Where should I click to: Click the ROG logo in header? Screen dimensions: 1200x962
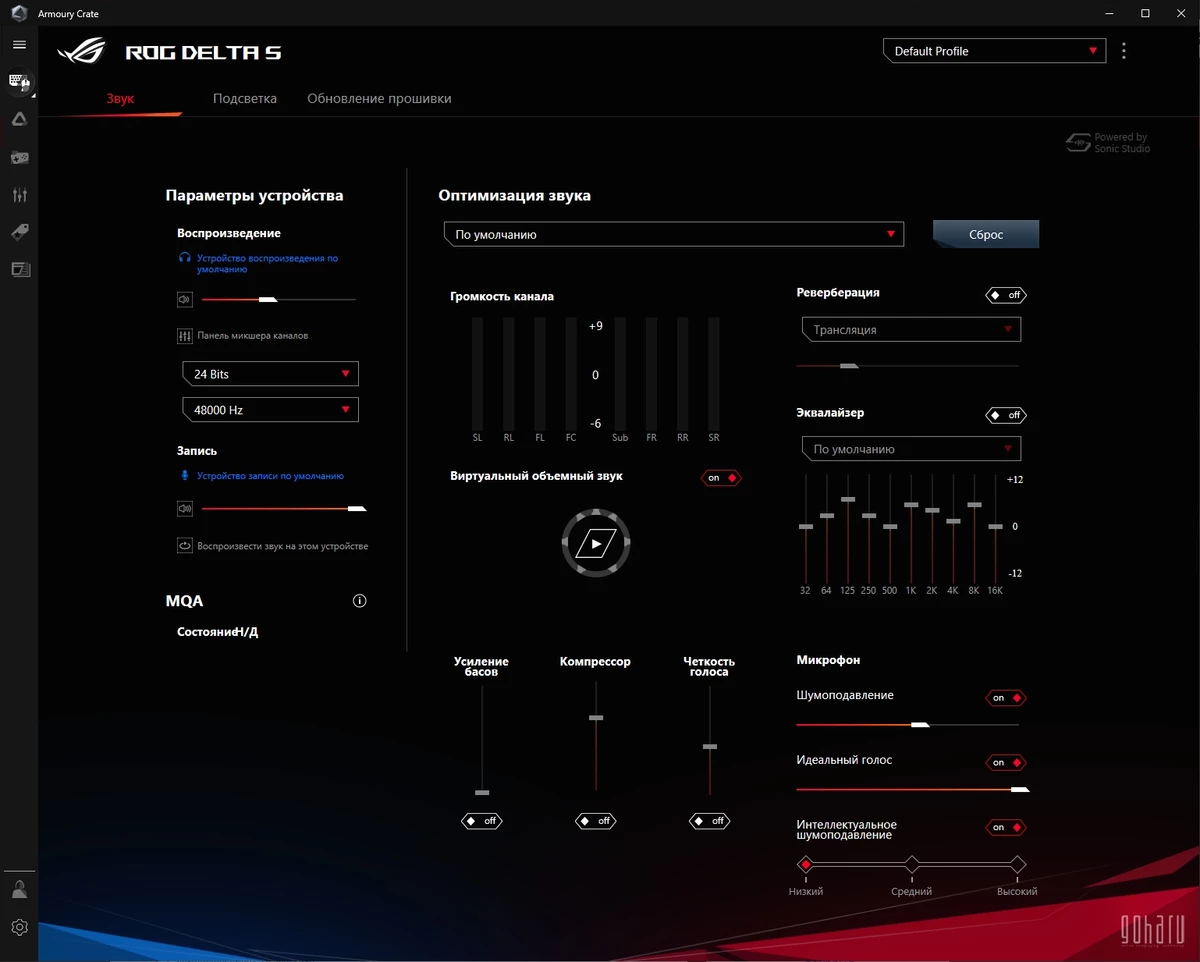(83, 52)
